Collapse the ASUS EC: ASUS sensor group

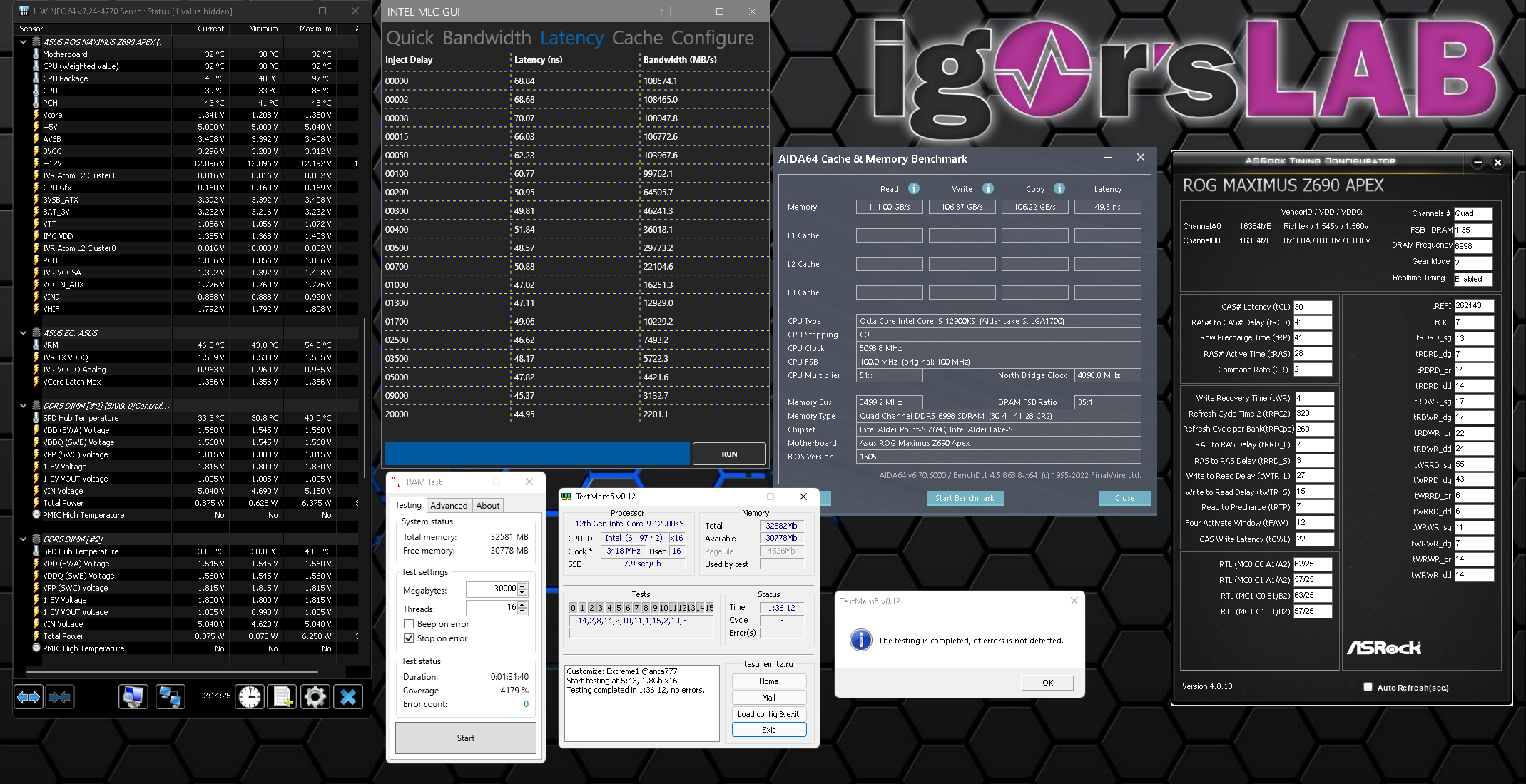tap(24, 333)
